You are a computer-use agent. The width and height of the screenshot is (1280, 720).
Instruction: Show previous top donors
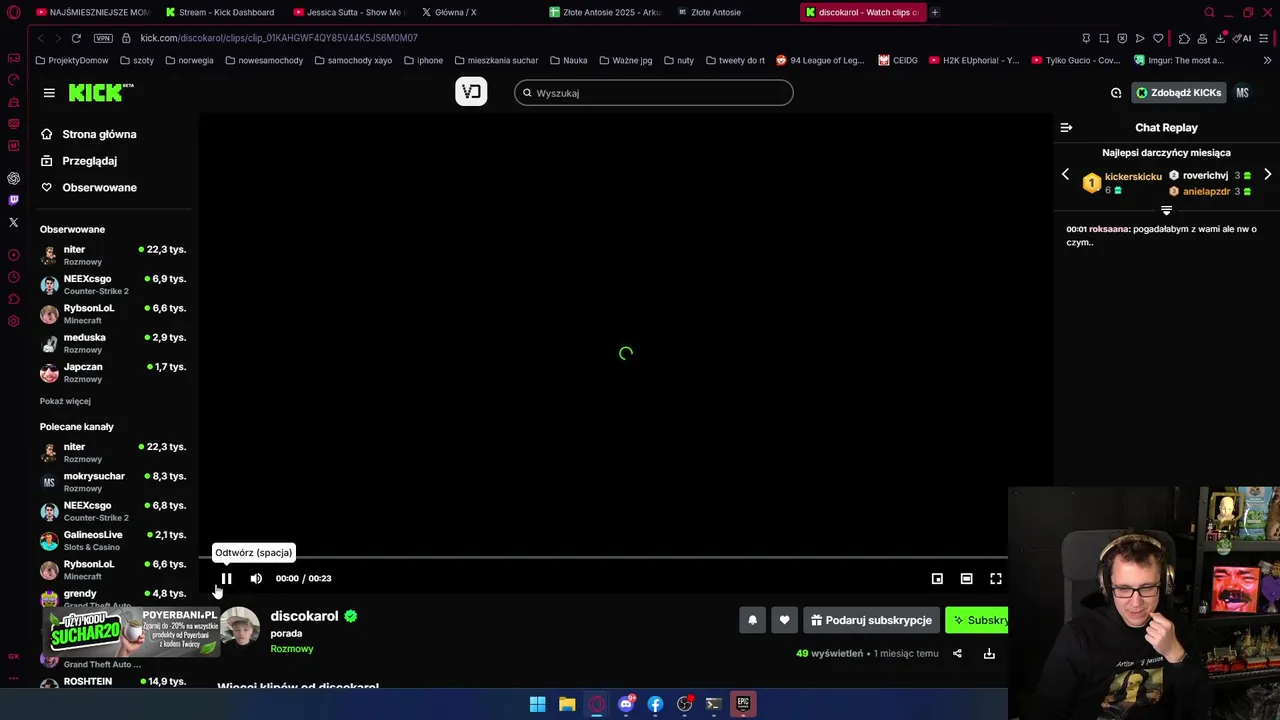click(1065, 174)
